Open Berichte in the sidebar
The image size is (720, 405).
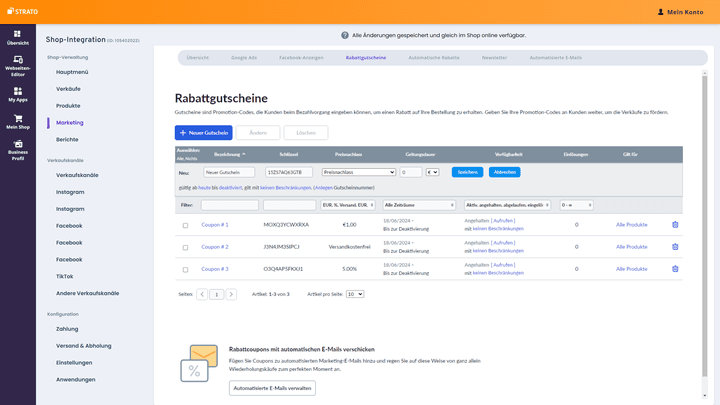coord(67,139)
